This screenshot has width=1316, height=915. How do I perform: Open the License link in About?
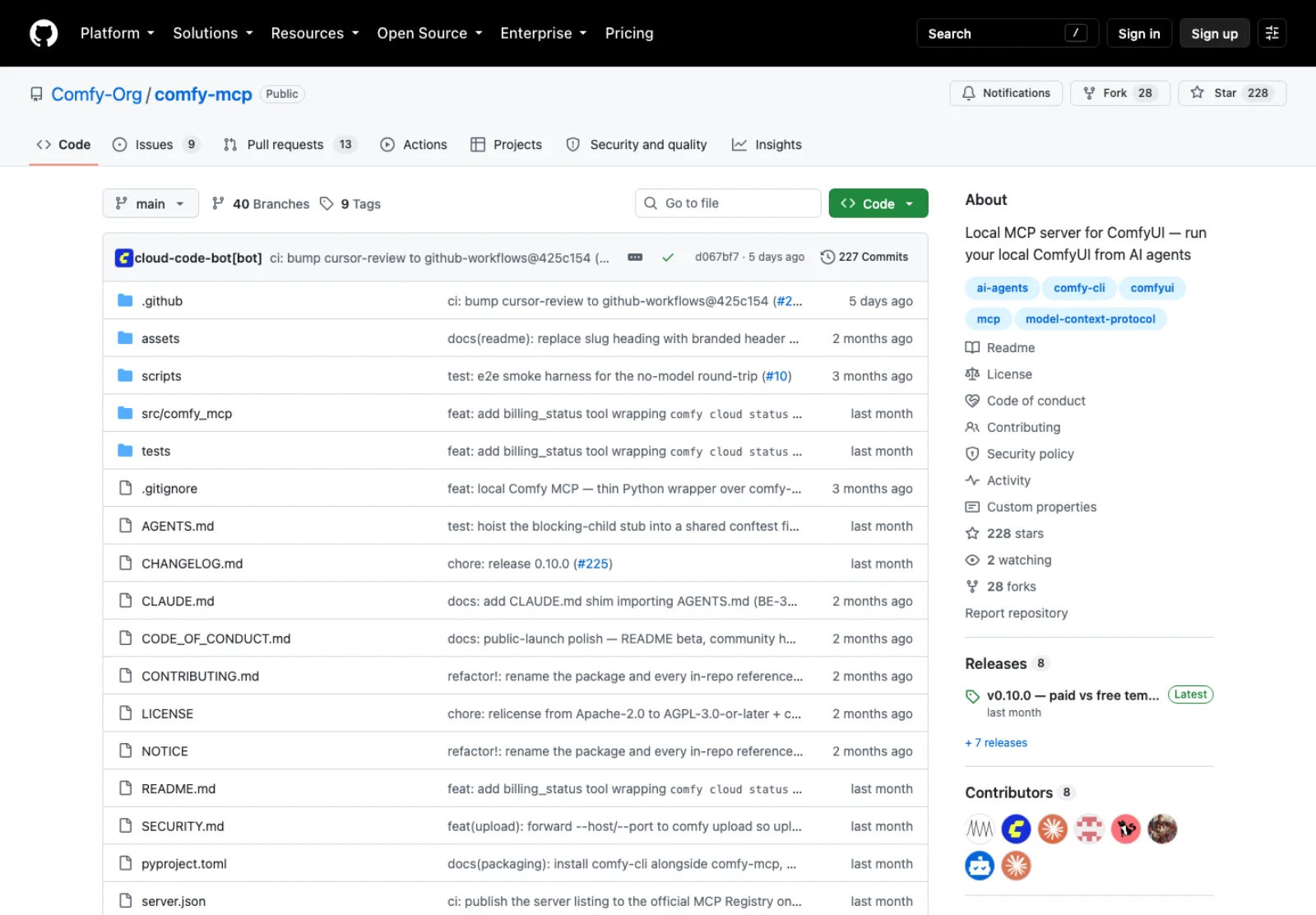pos(999,374)
